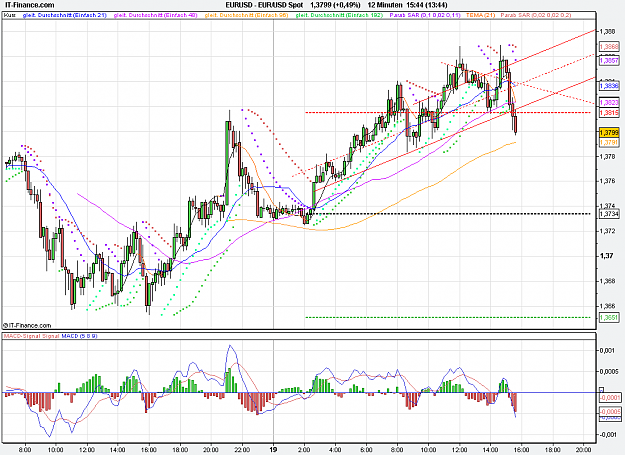Click the 'EURUSD - EUR/USD Spot' chart title
Image resolution: width=625 pixels, height=455 pixels.
pyautogui.click(x=264, y=5)
